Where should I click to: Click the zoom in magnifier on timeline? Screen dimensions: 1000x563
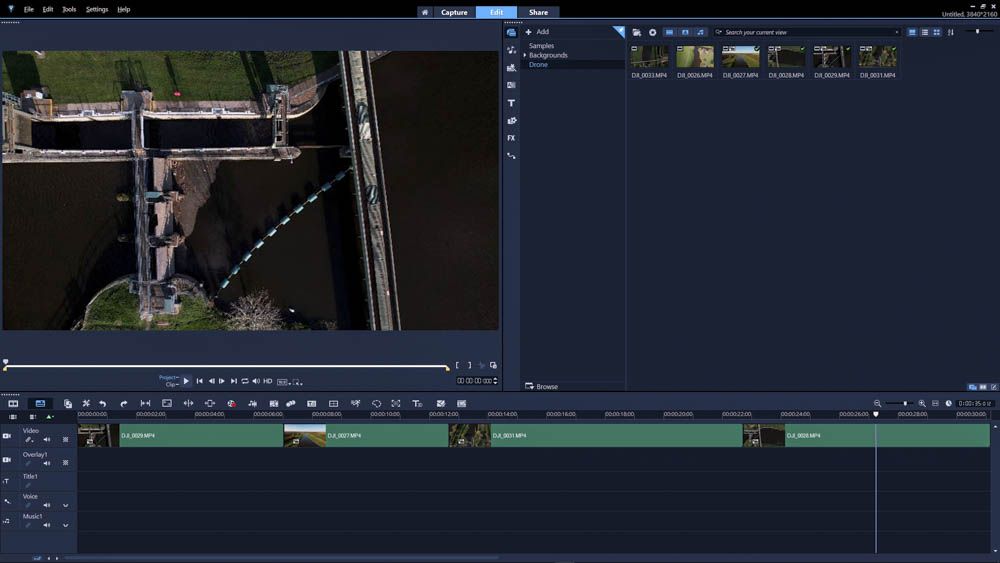922,404
